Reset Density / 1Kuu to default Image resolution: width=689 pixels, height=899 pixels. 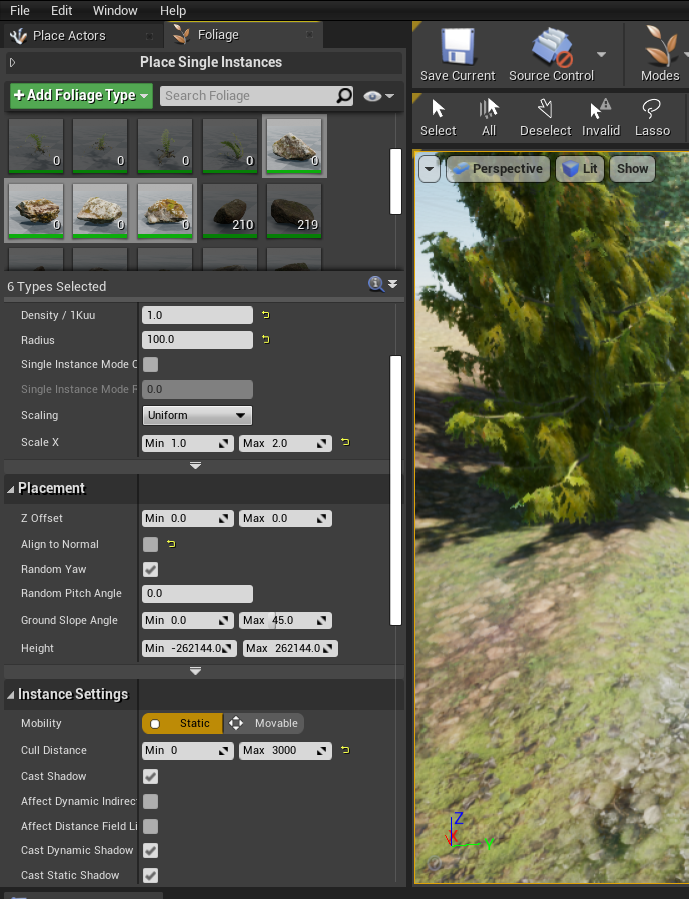coord(265,315)
